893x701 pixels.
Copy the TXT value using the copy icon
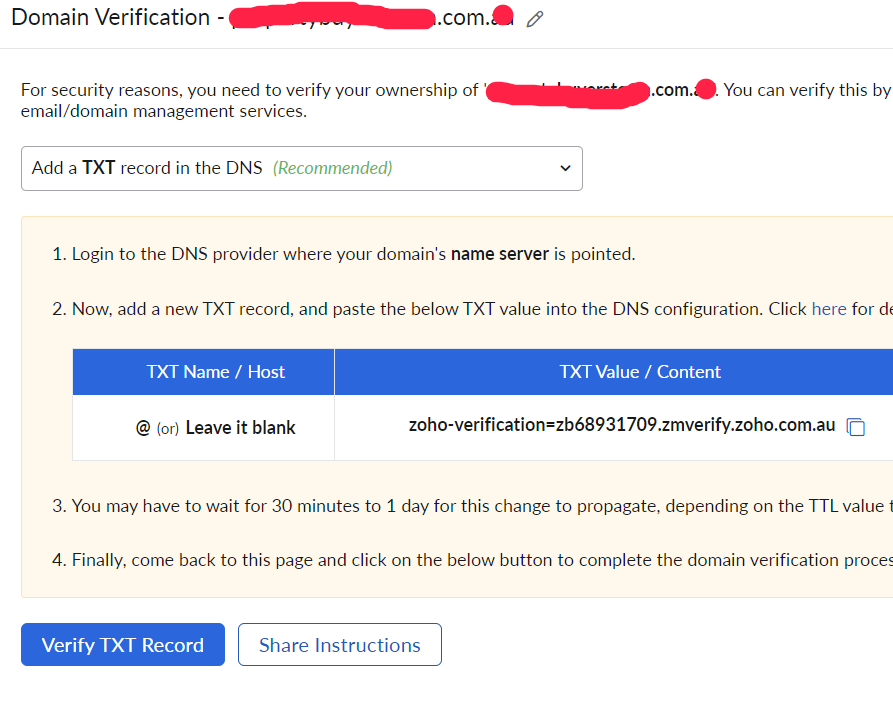click(855, 427)
